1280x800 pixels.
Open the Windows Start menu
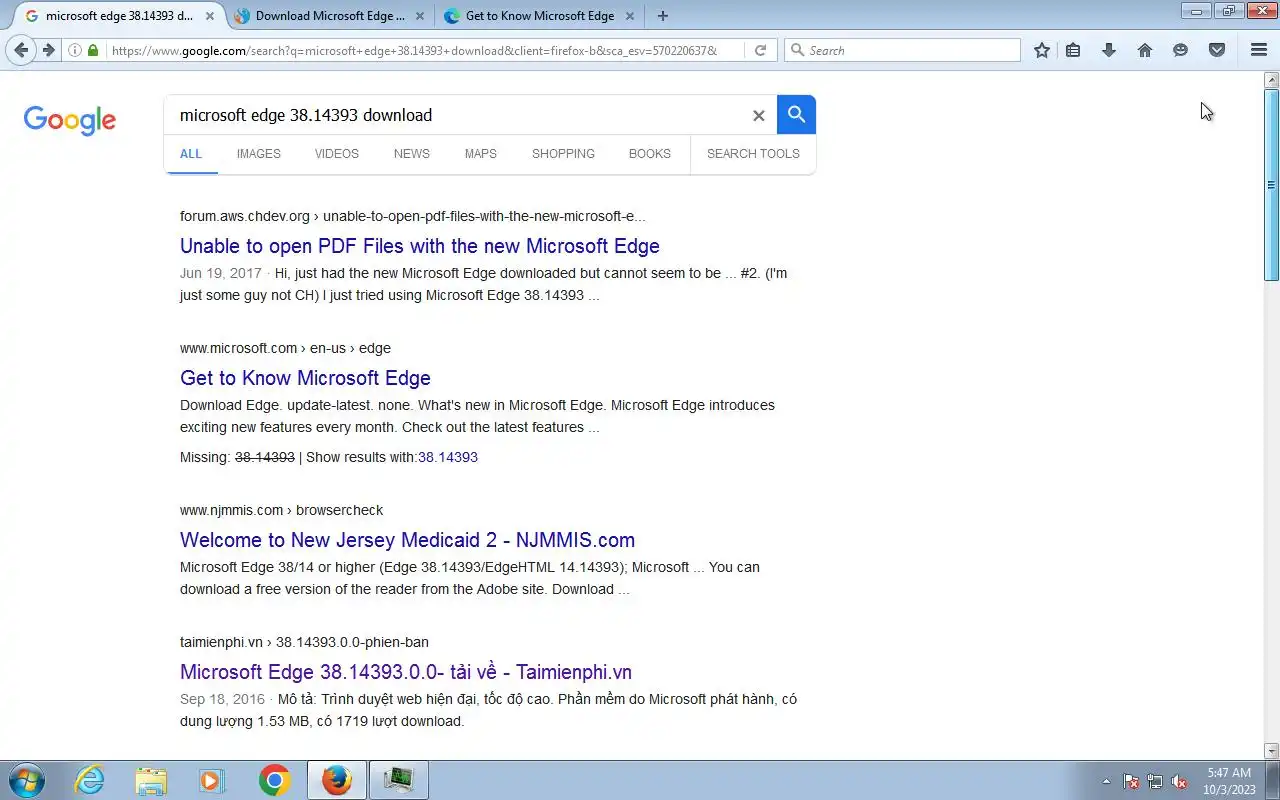pos(26,780)
